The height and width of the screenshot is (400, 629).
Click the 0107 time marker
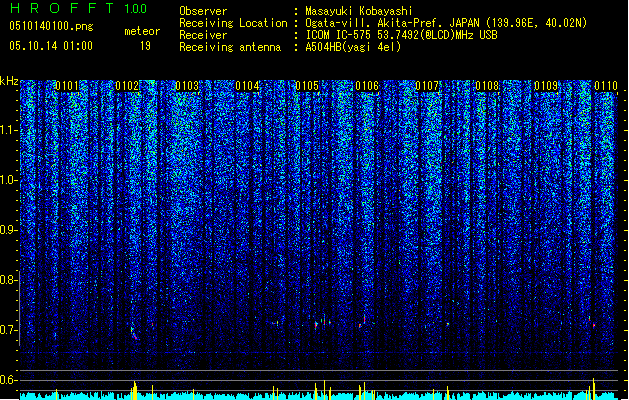click(x=427, y=86)
